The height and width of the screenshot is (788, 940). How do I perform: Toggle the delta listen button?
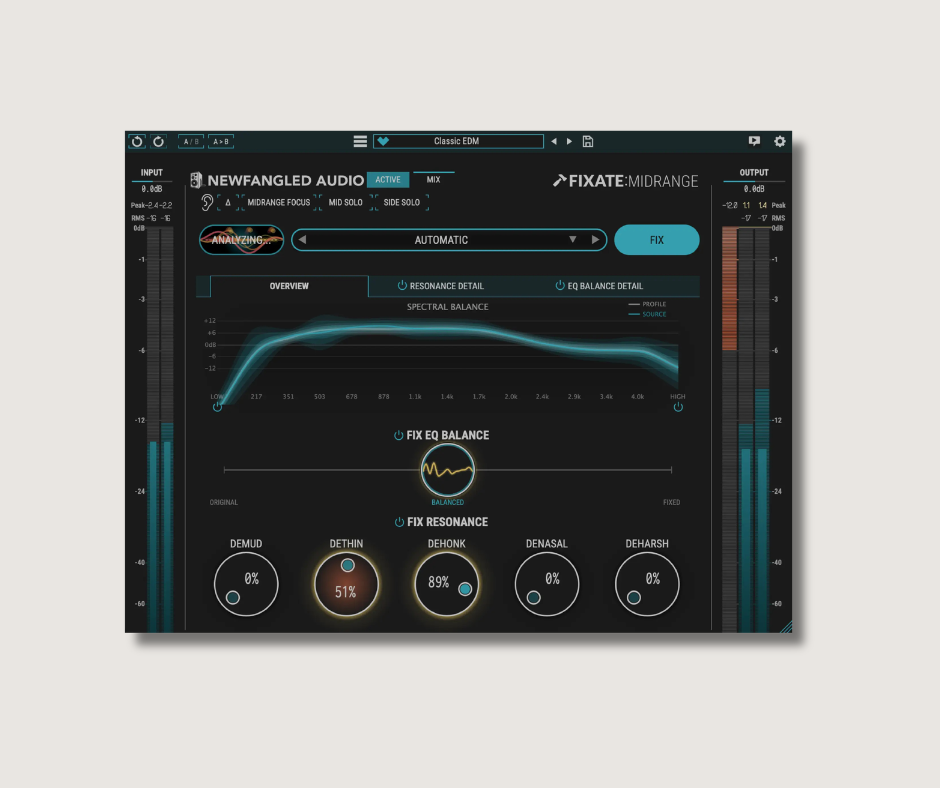click(x=228, y=203)
